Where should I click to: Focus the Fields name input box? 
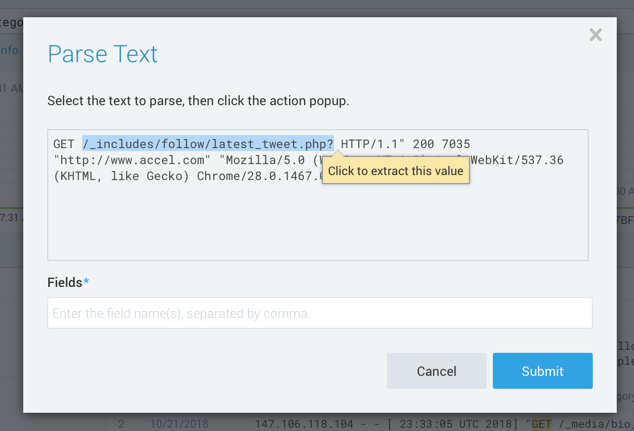(x=319, y=313)
